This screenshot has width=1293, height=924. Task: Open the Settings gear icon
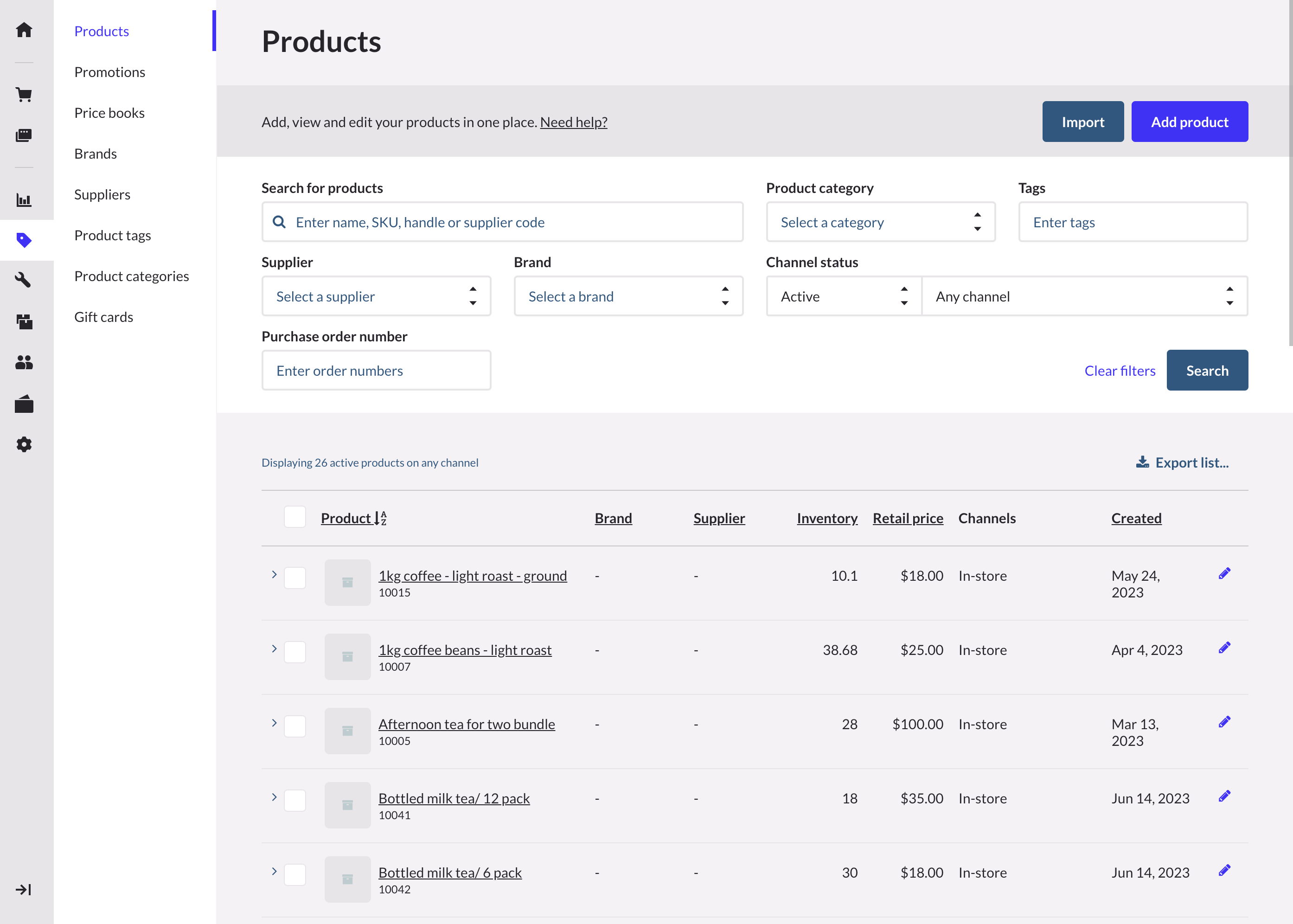[25, 444]
